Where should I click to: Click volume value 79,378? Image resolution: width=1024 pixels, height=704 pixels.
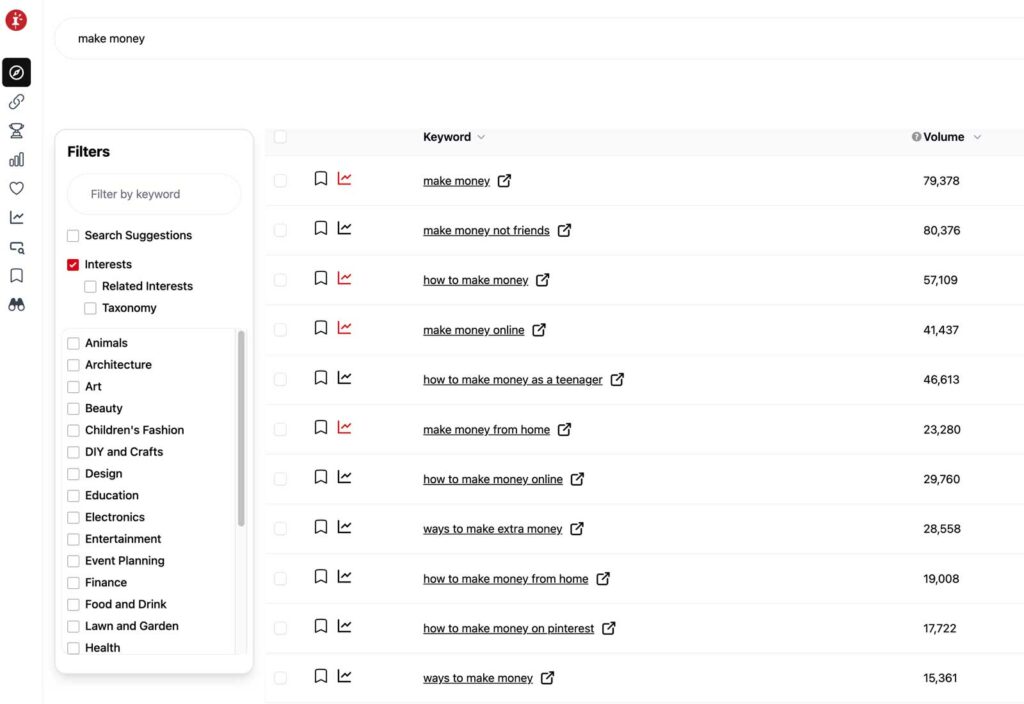(941, 181)
